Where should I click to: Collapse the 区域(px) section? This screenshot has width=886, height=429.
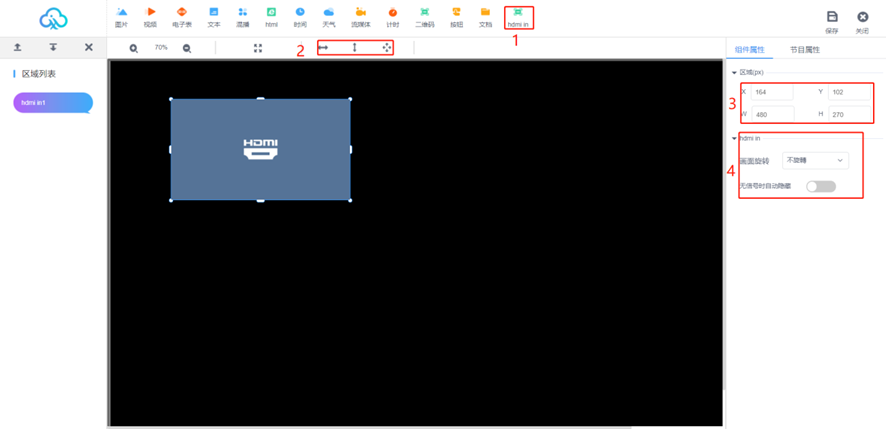[x=735, y=73]
